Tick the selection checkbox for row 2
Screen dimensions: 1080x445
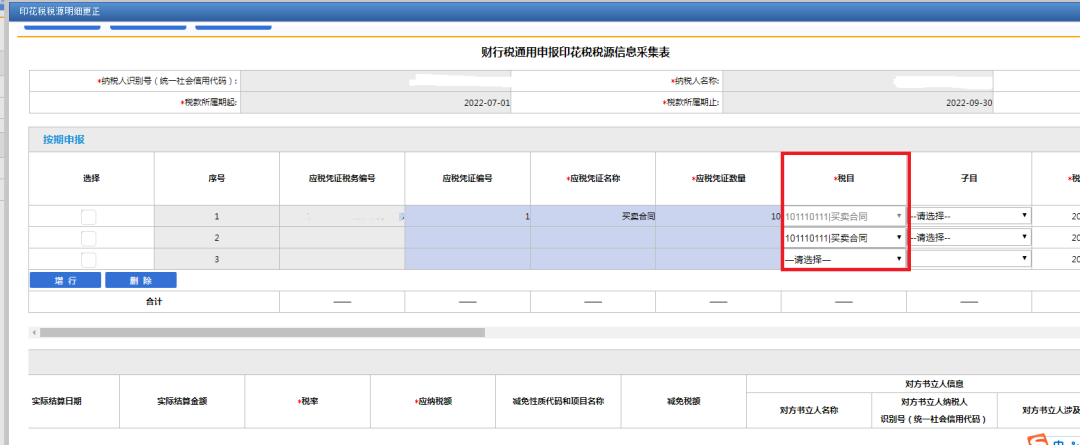89,238
